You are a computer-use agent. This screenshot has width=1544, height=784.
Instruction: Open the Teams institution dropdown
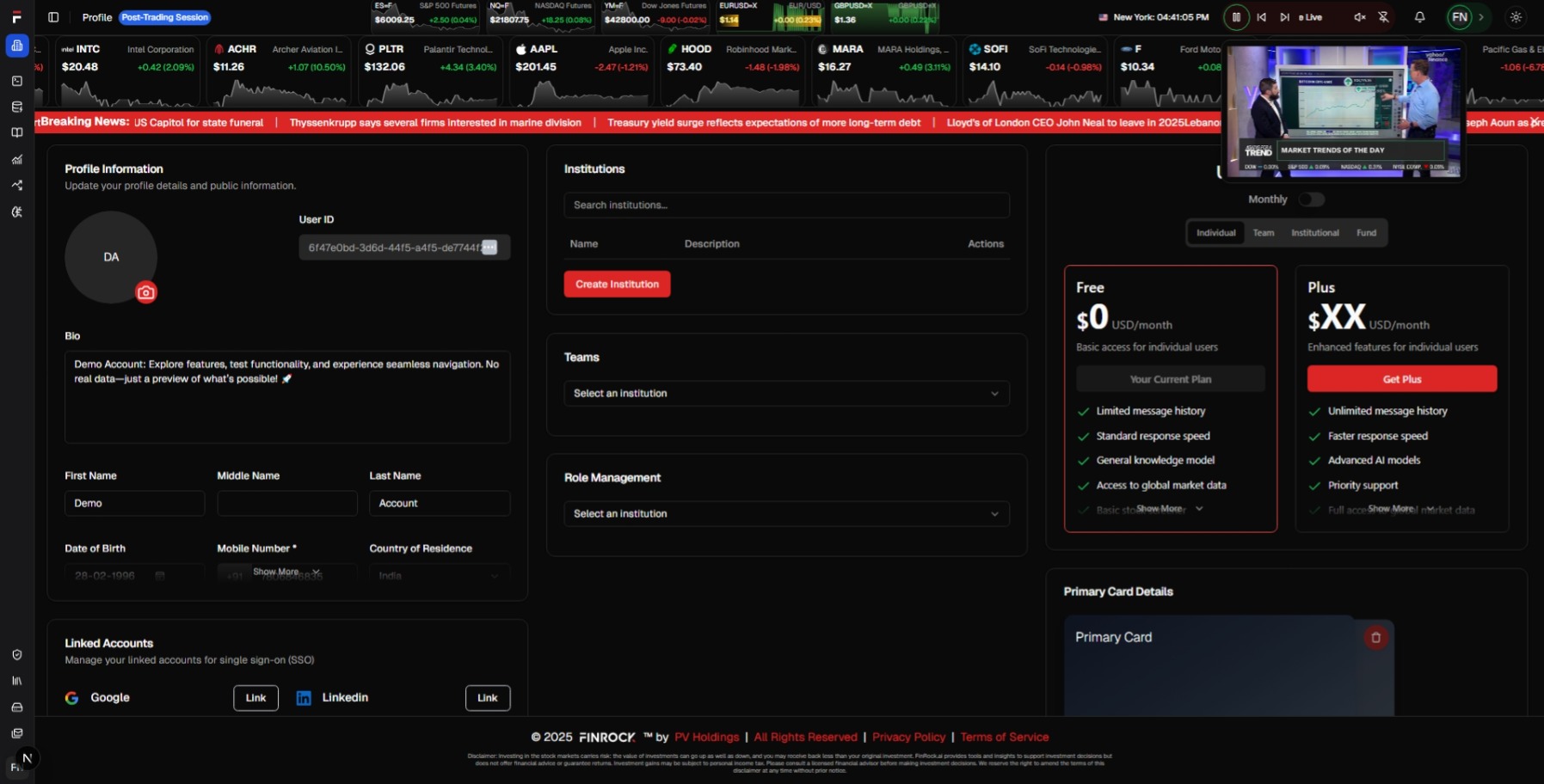click(x=786, y=394)
